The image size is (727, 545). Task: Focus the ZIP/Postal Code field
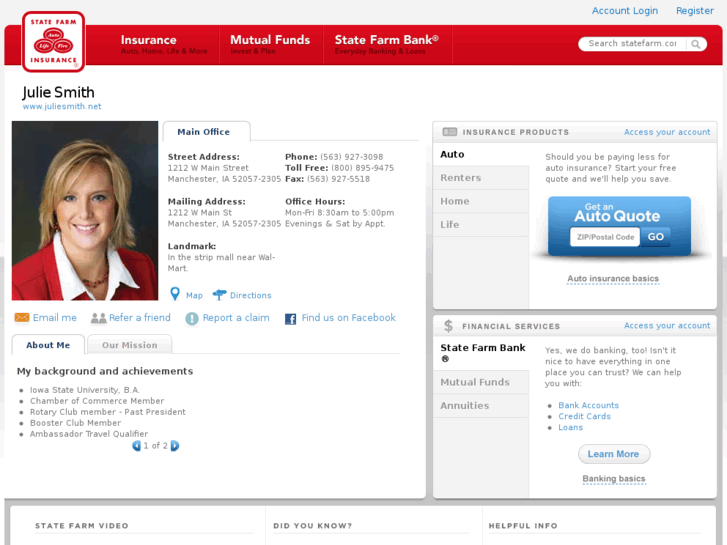click(605, 237)
